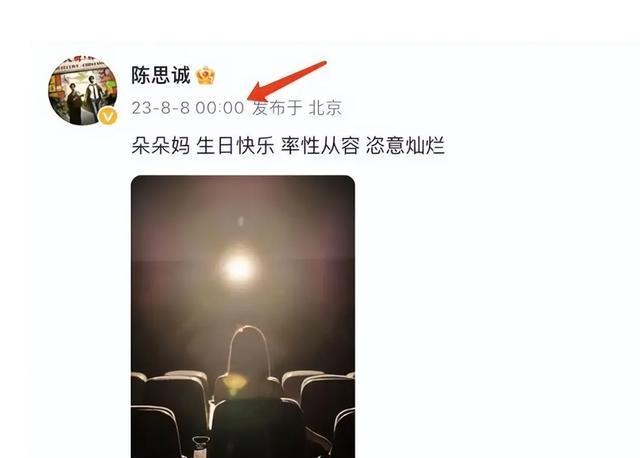Click the empty seats on photo's right

(x=320, y=410)
